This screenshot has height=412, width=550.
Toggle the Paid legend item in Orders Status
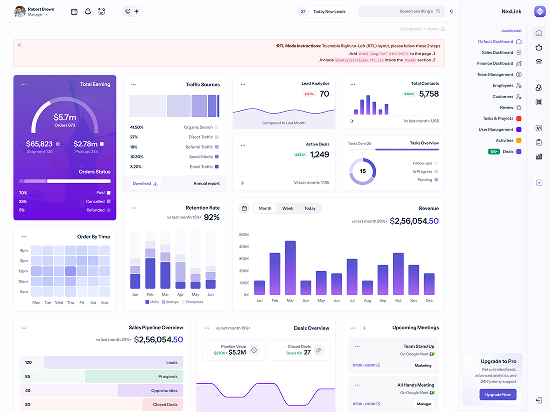click(103, 193)
